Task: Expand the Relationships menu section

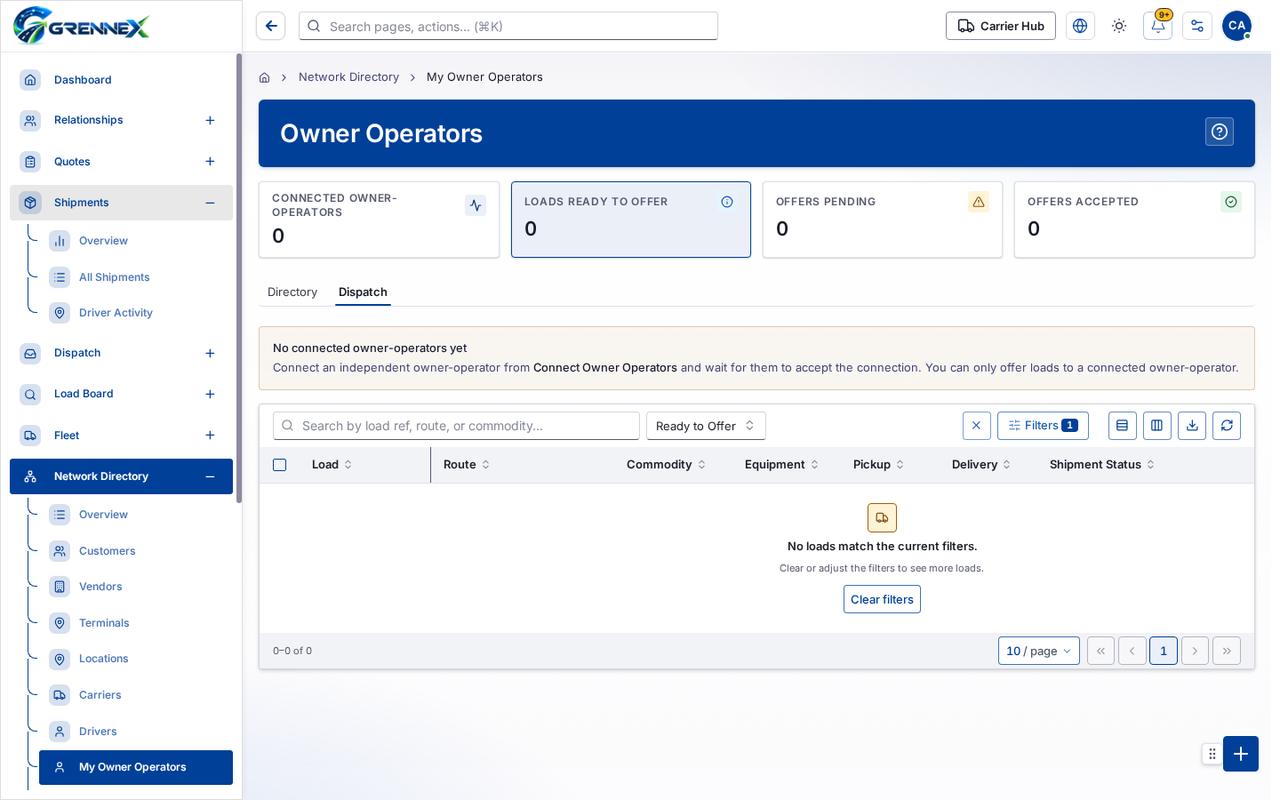Action: pos(210,120)
